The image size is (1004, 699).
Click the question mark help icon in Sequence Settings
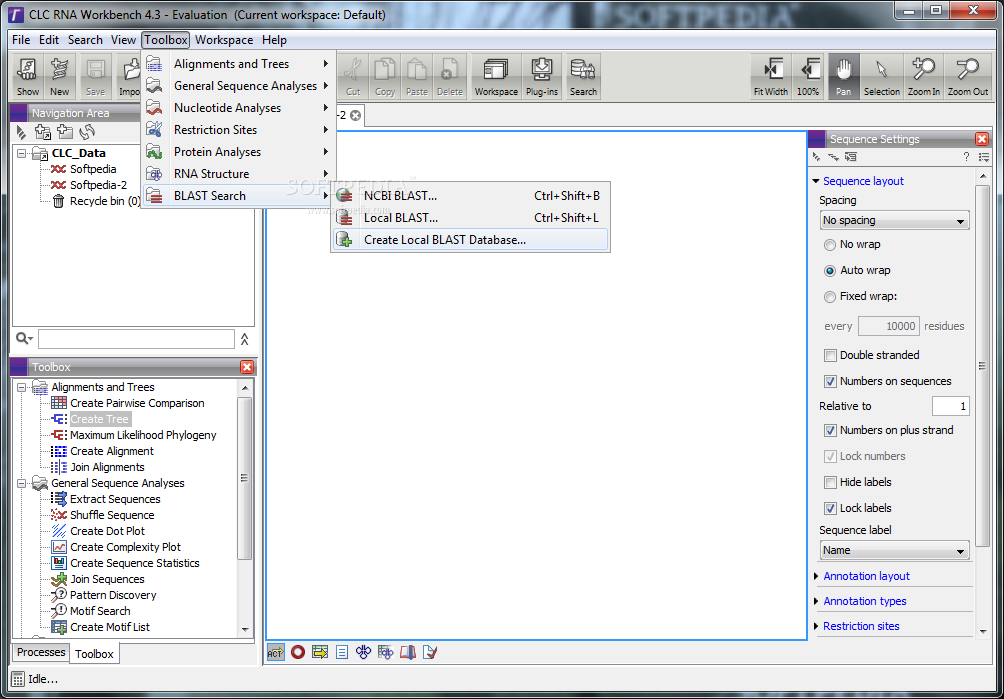pos(966,157)
